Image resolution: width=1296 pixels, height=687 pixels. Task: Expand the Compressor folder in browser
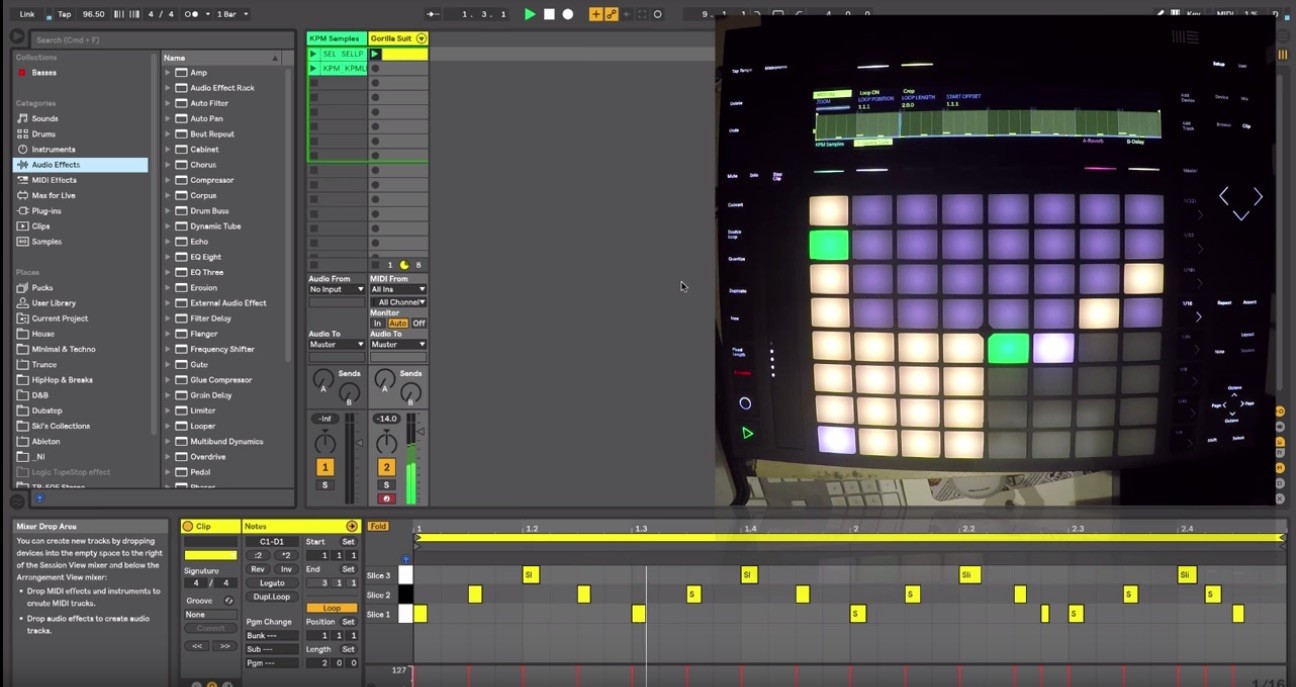click(168, 180)
